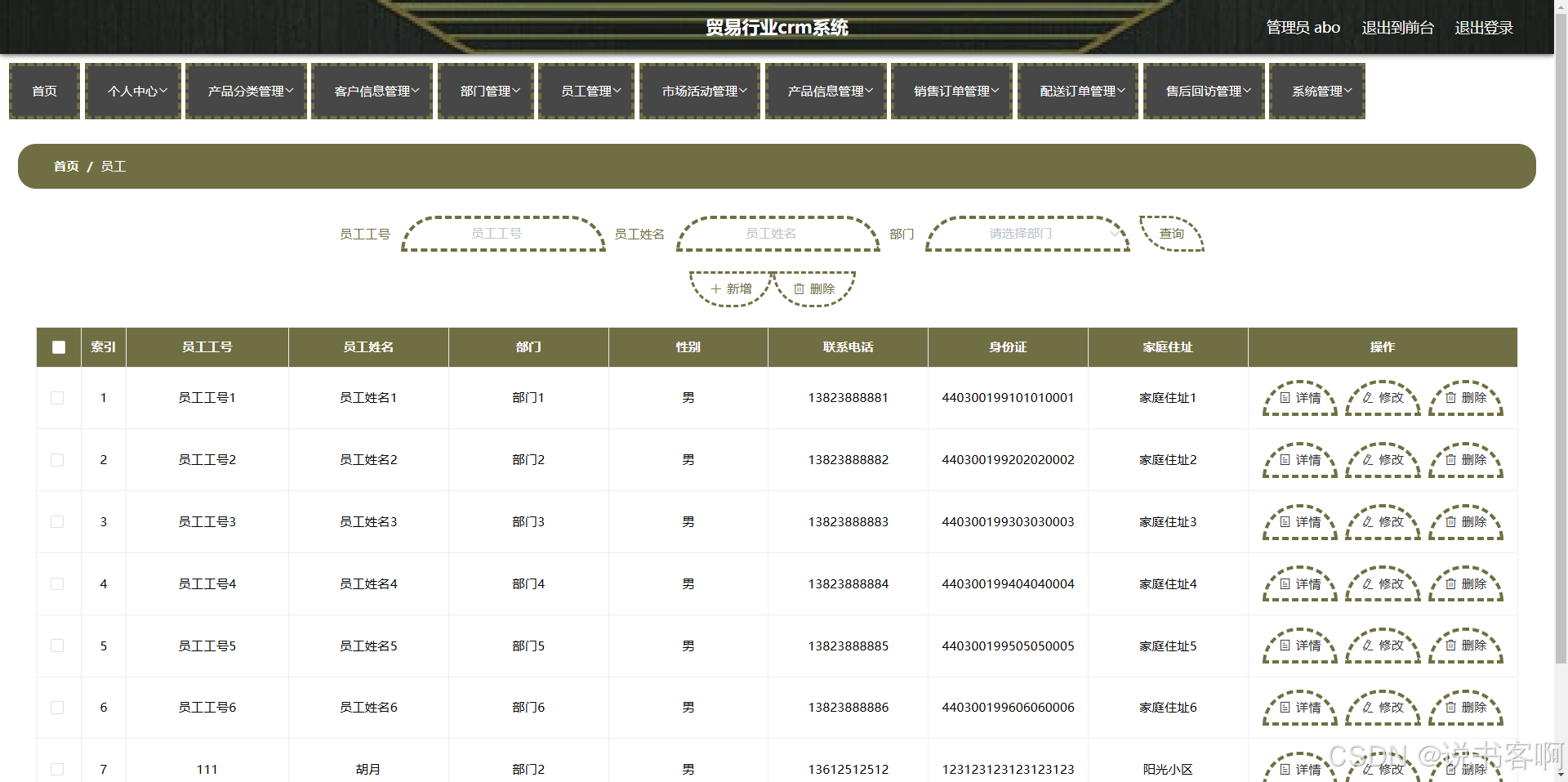Click 首页 in the breadcrumb
Viewport: 1568px width, 782px height.
[x=66, y=167]
